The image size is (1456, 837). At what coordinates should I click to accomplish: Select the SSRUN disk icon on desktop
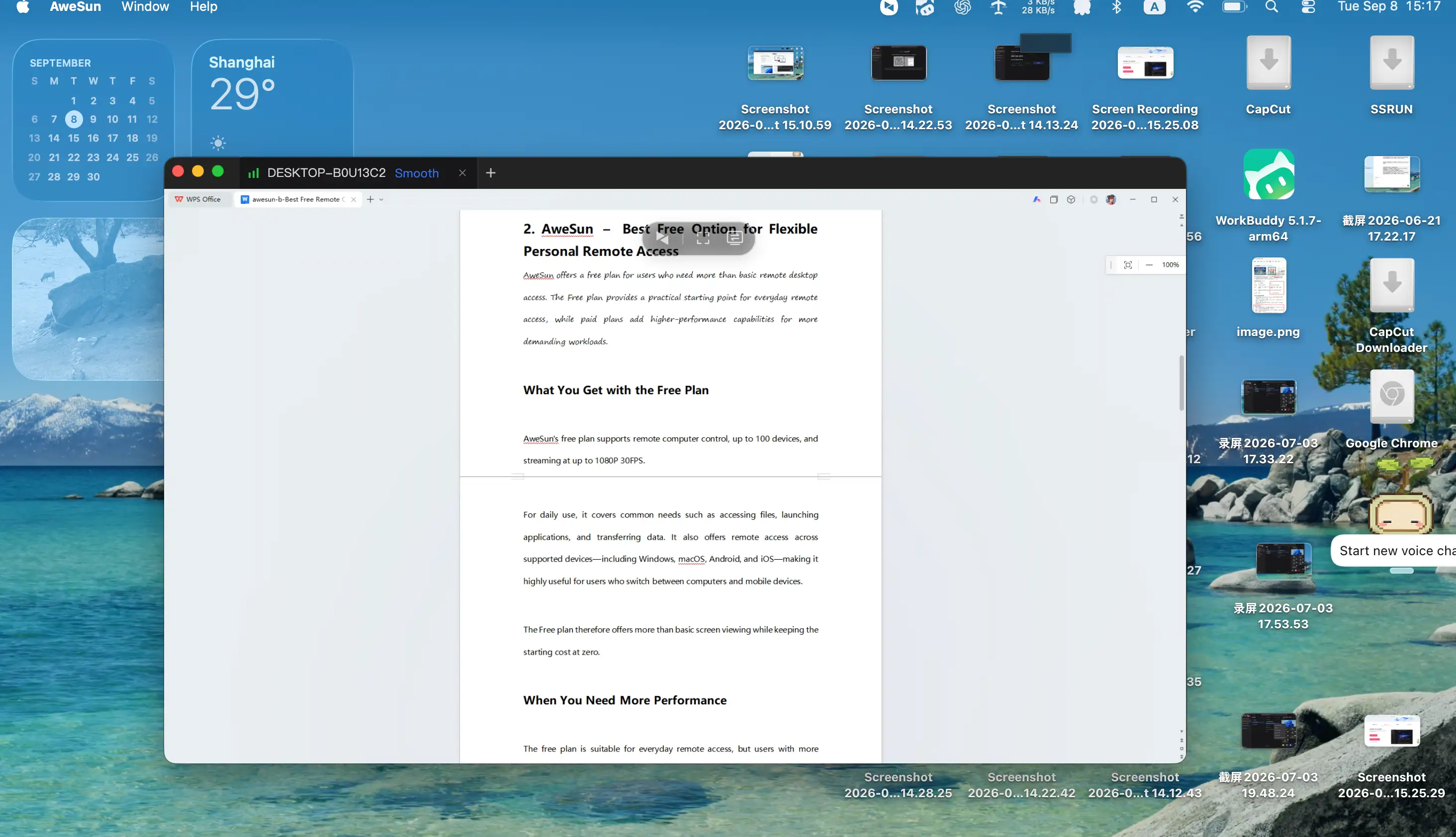1391,63
